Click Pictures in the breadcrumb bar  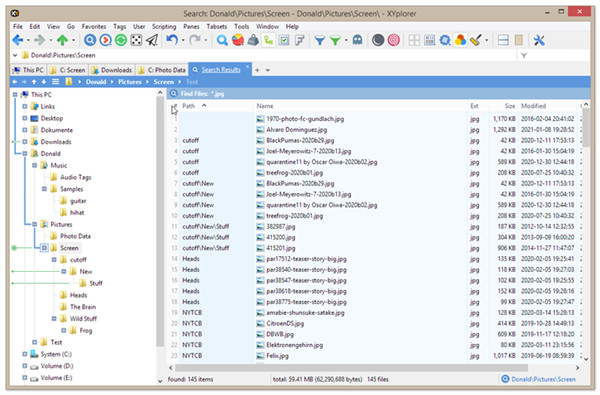click(130, 82)
